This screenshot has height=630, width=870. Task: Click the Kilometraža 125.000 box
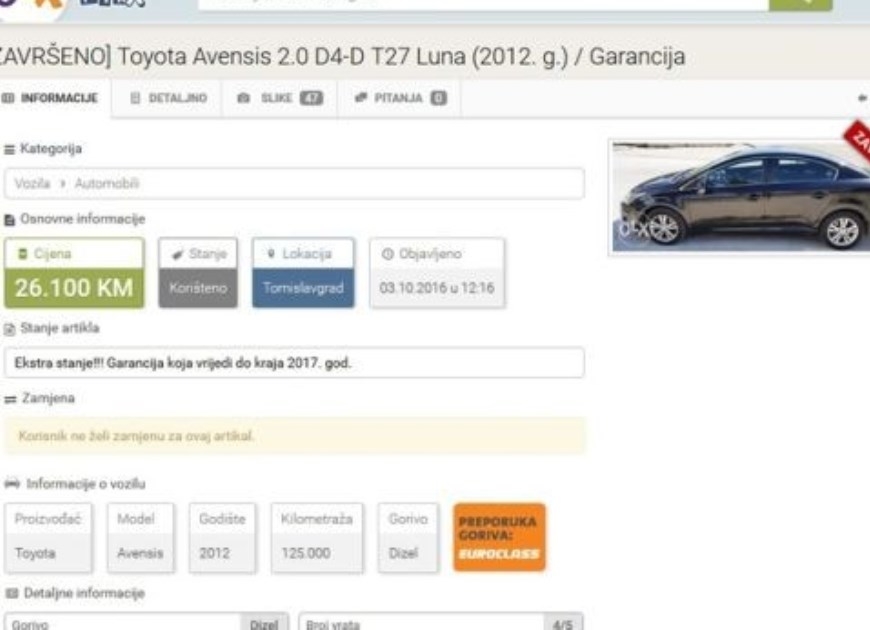(317, 537)
